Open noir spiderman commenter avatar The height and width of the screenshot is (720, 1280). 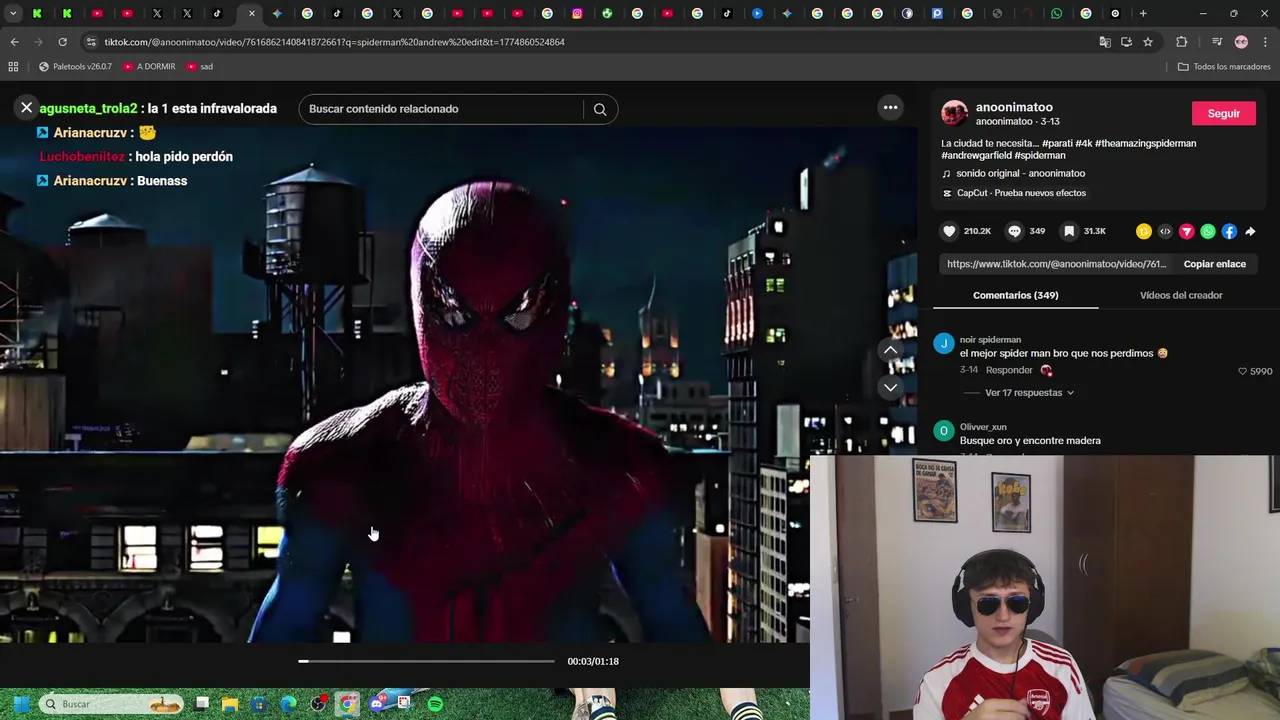[944, 344]
